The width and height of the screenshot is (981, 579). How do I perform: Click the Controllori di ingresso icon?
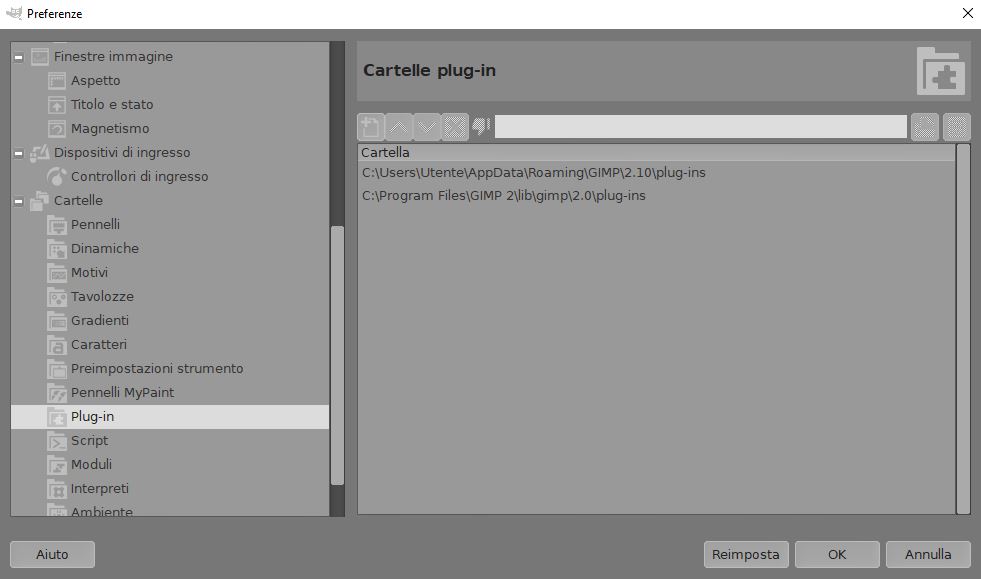point(57,177)
